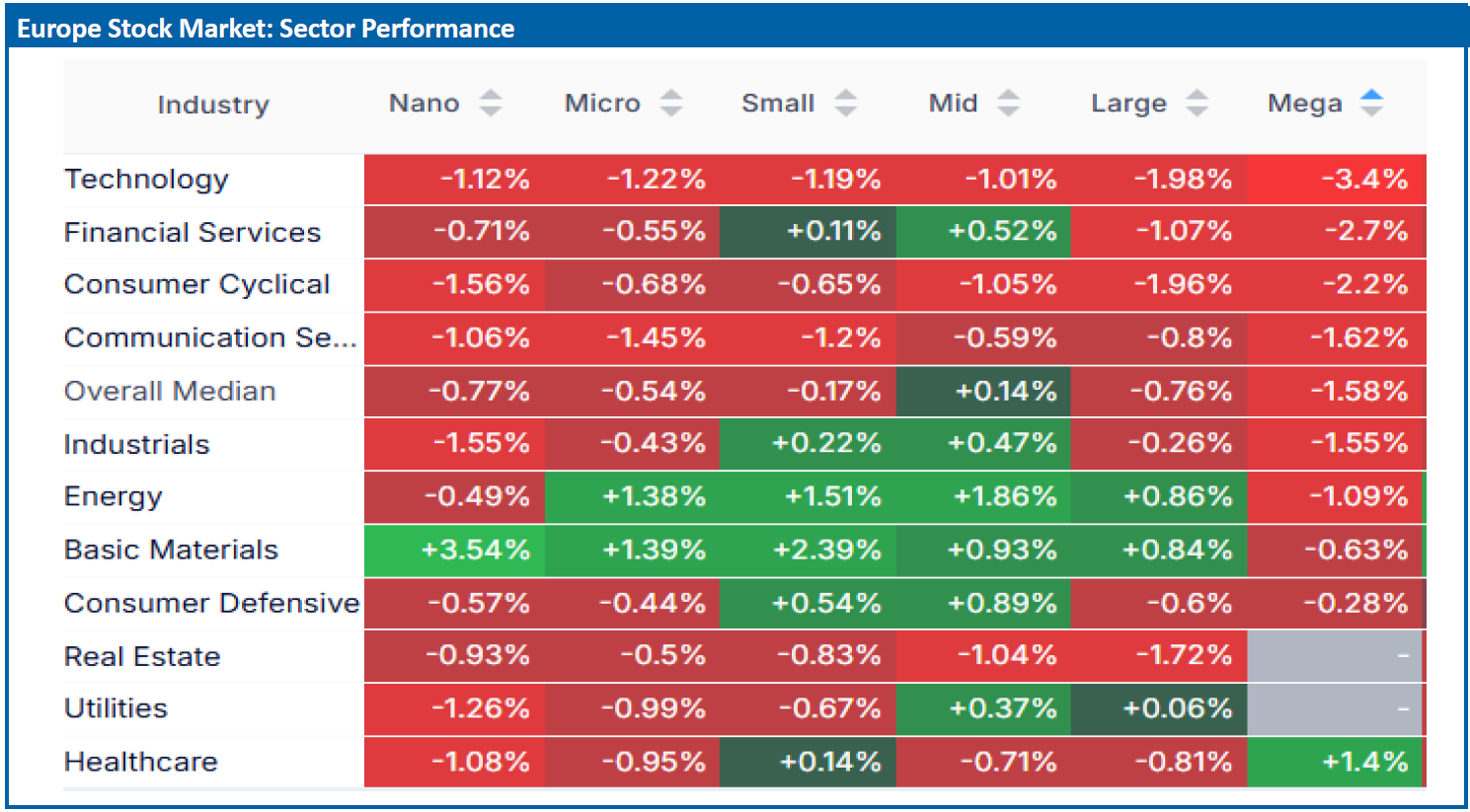This screenshot has height=812, width=1470.
Task: Sort table by Nano column arrows
Action: (x=491, y=104)
